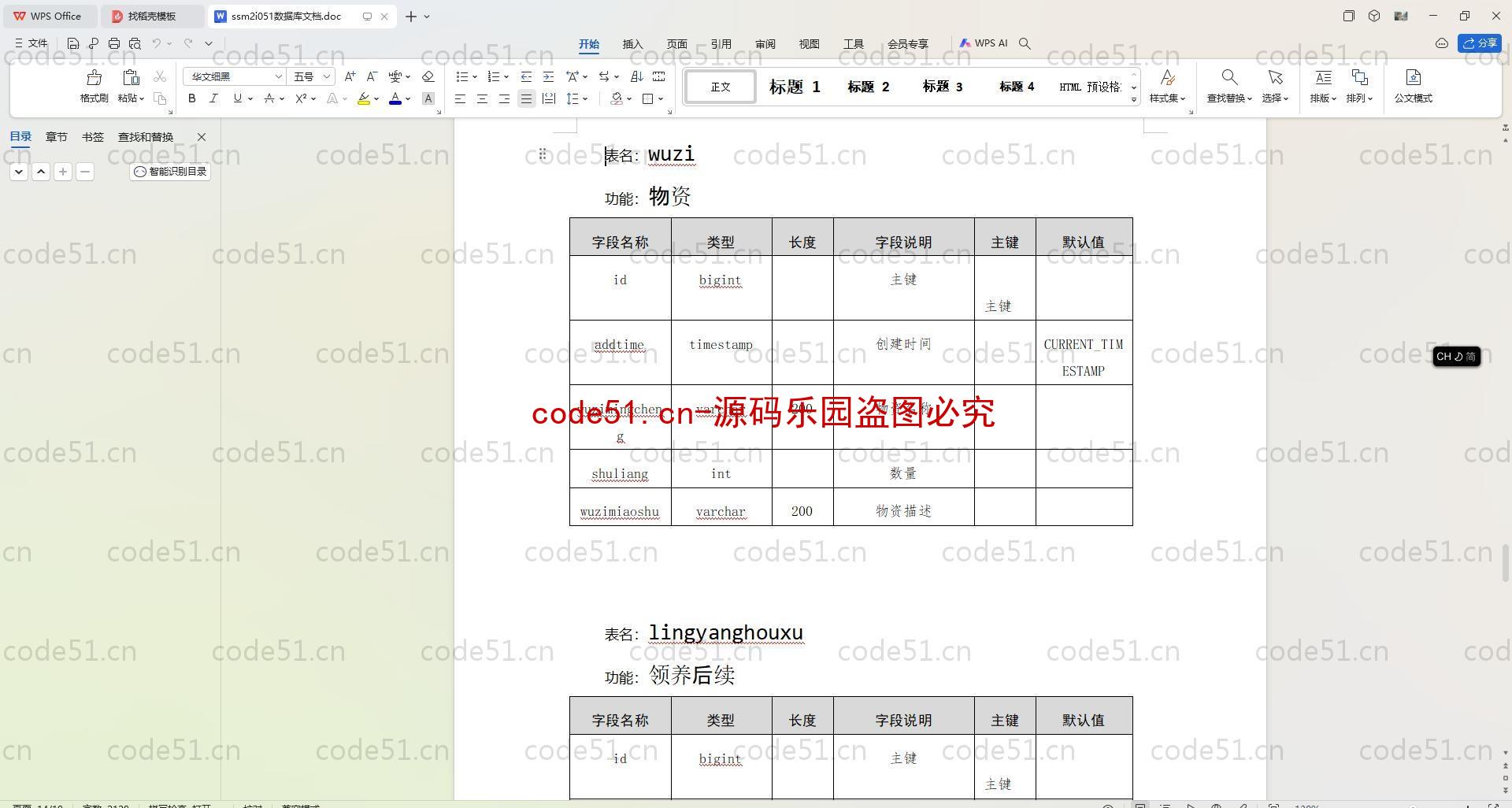This screenshot has height=808, width=1512.
Task: Click the shading fill color button
Action: point(617,98)
